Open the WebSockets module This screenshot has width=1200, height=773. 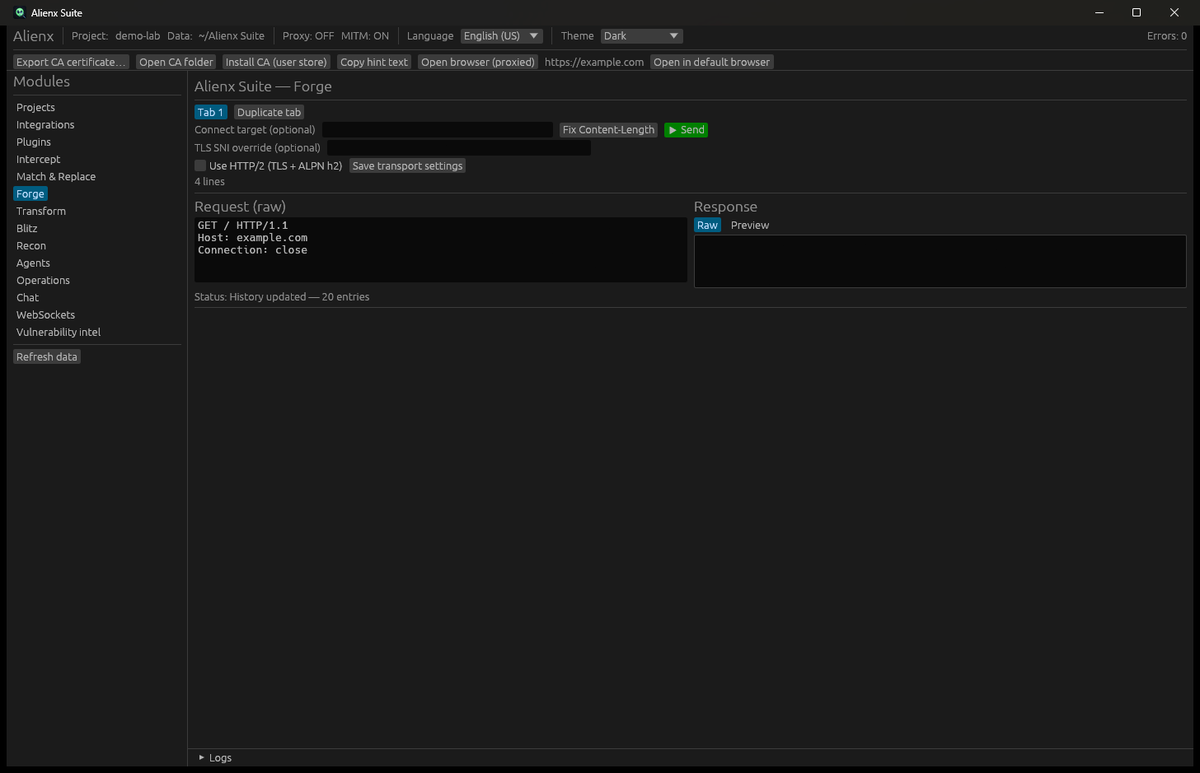click(46, 315)
